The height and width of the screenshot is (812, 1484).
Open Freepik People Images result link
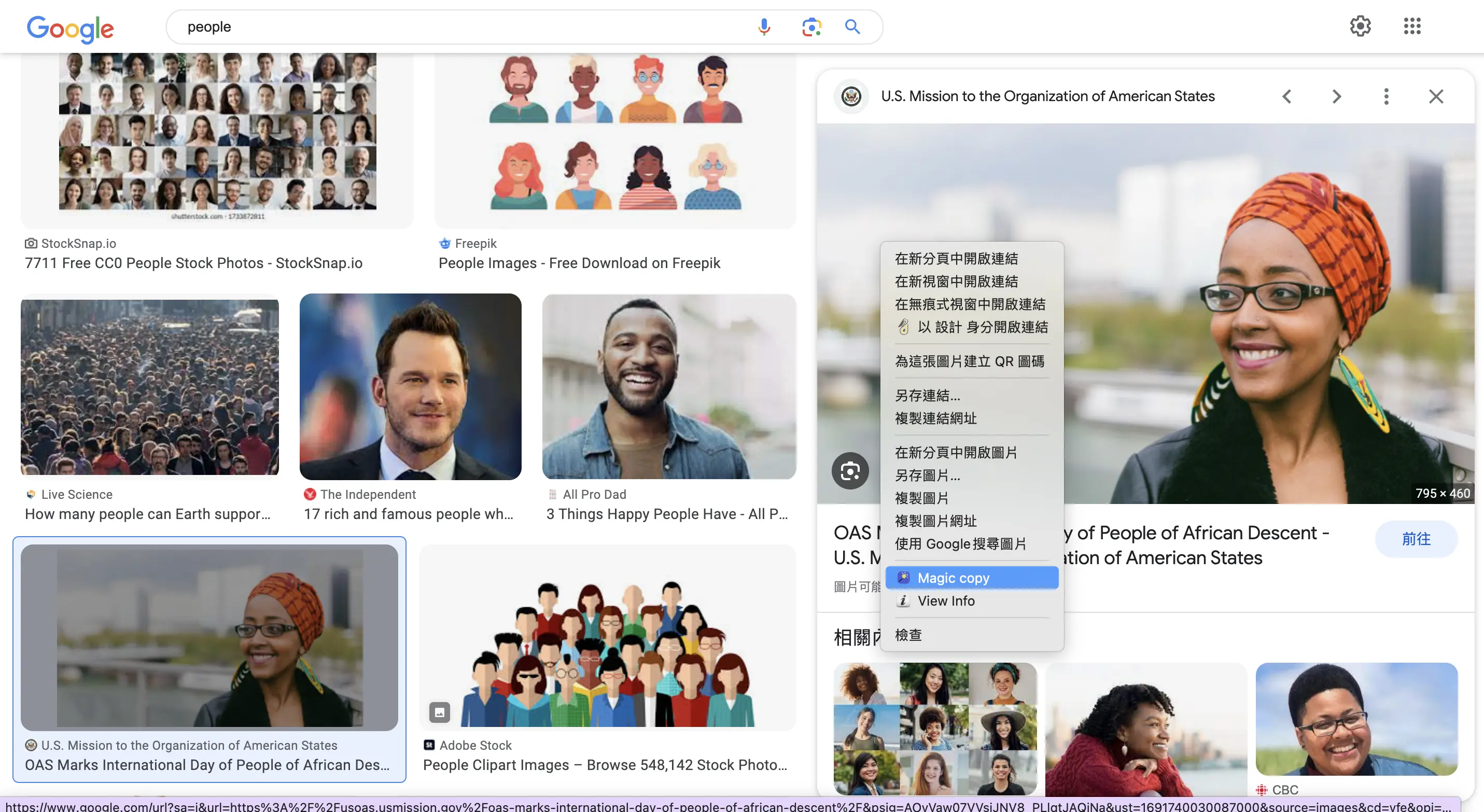579,263
